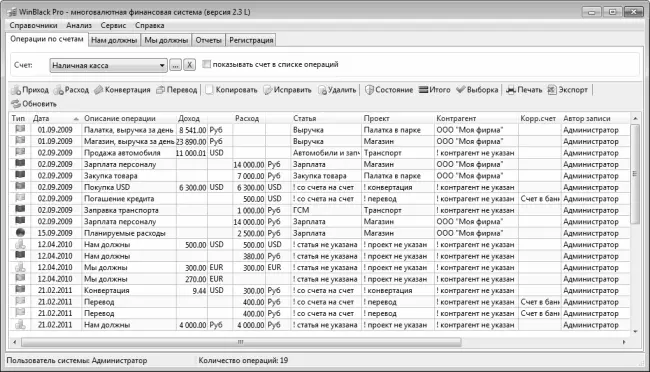
Task: Delete selected operation with Удалить
Action: [337, 90]
